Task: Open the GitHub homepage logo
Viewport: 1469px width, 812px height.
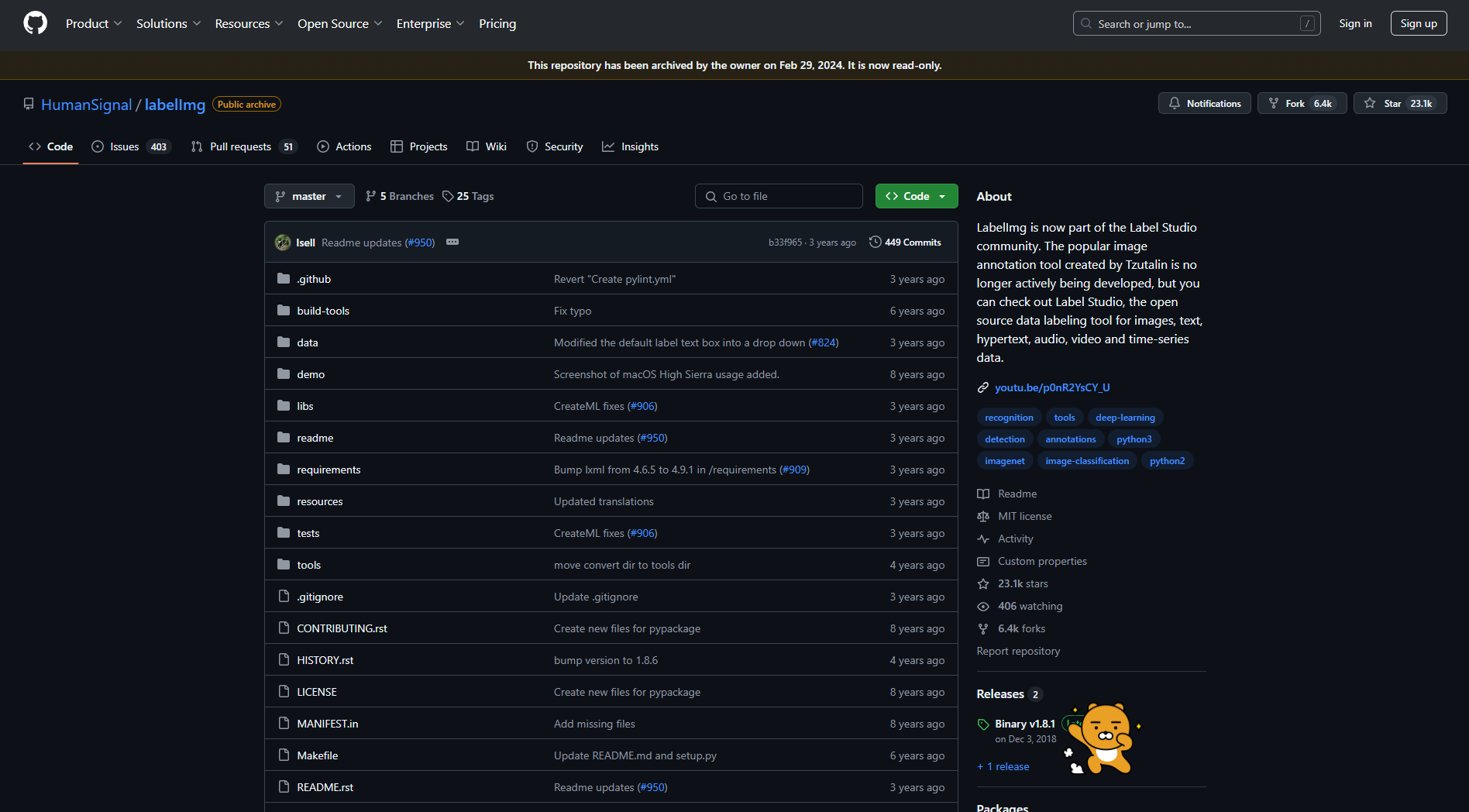Action: tap(35, 23)
